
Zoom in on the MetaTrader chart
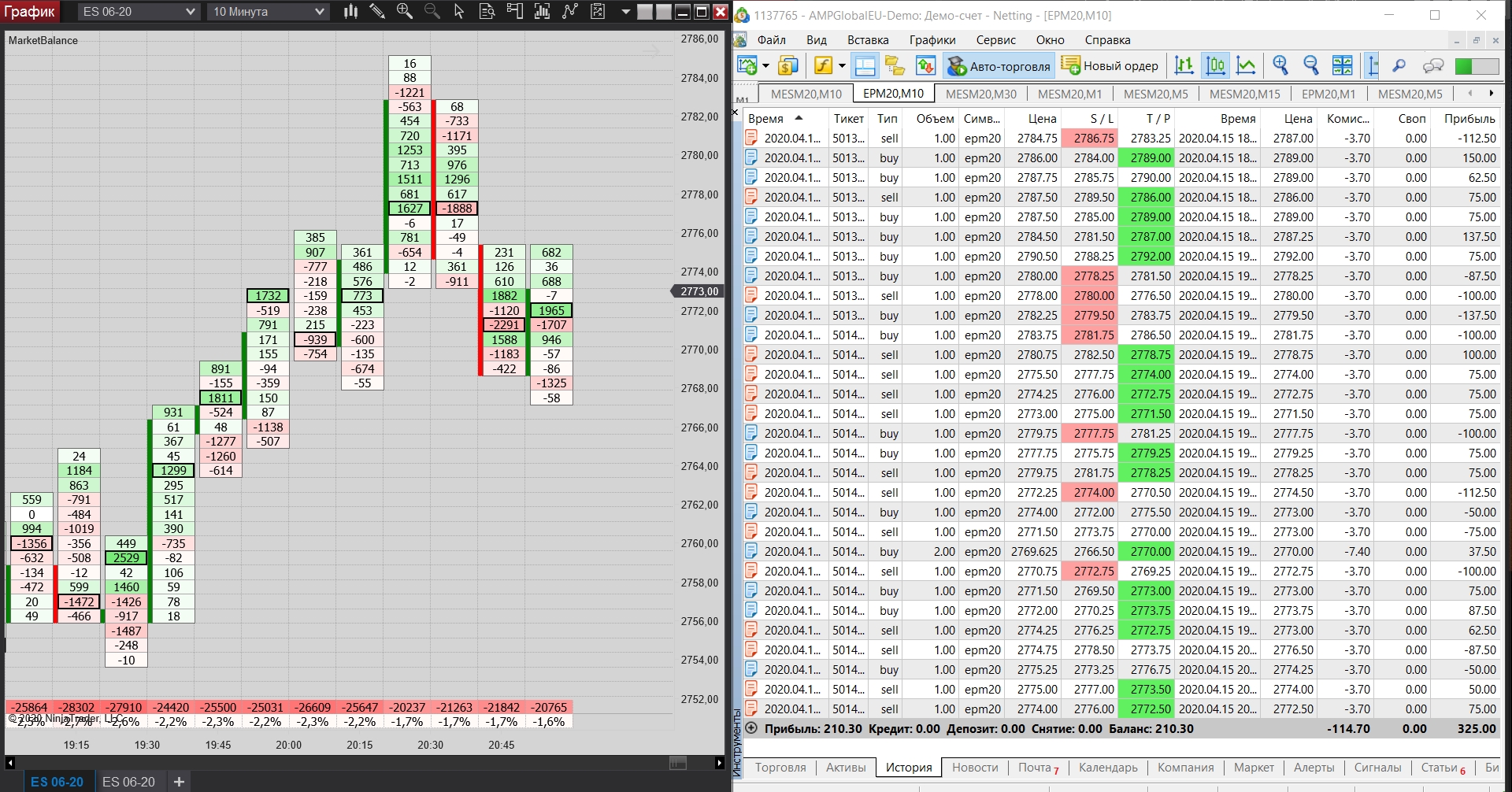click(x=1280, y=66)
